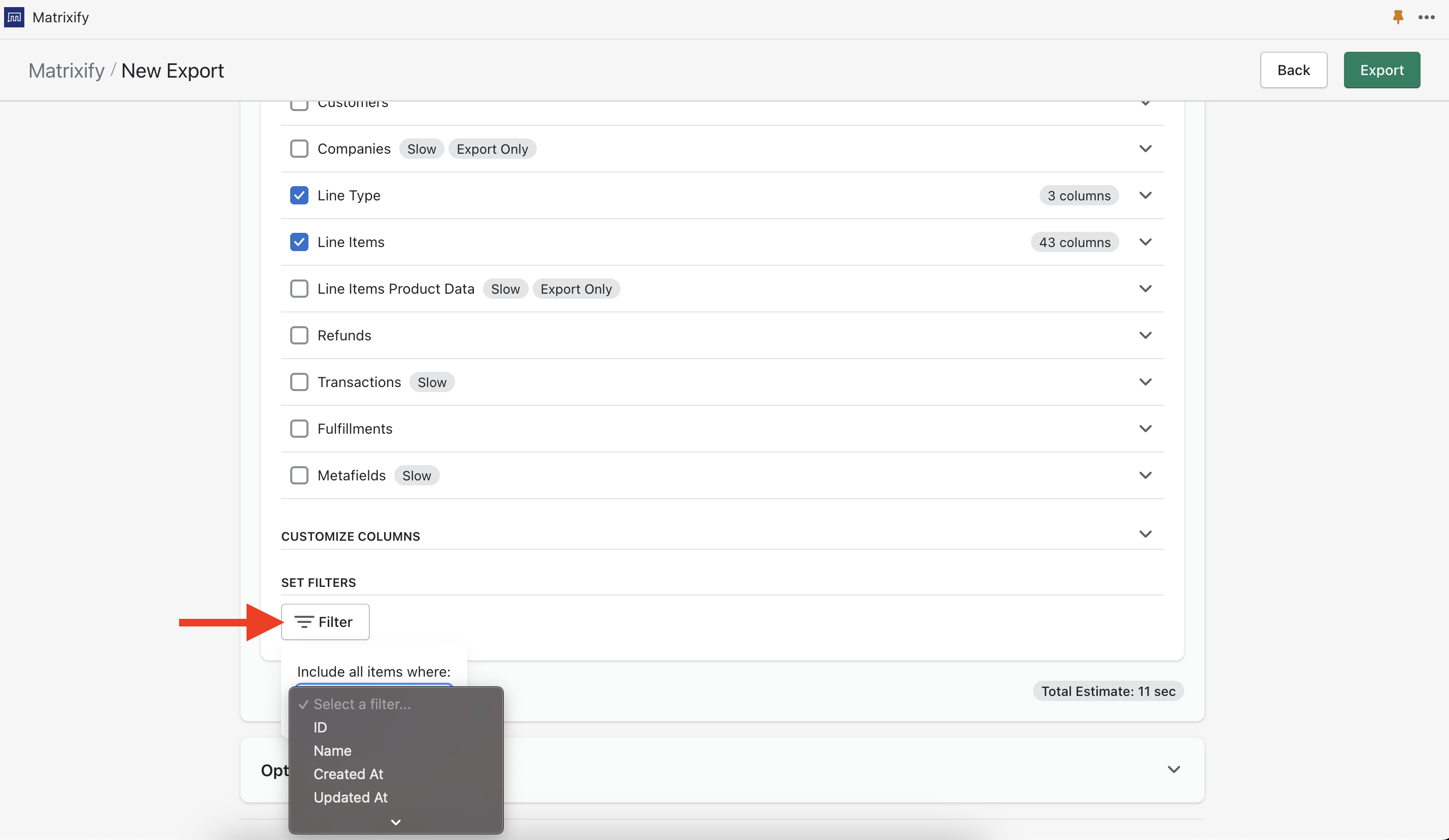Click the pin icon in the top bar

click(1397, 17)
